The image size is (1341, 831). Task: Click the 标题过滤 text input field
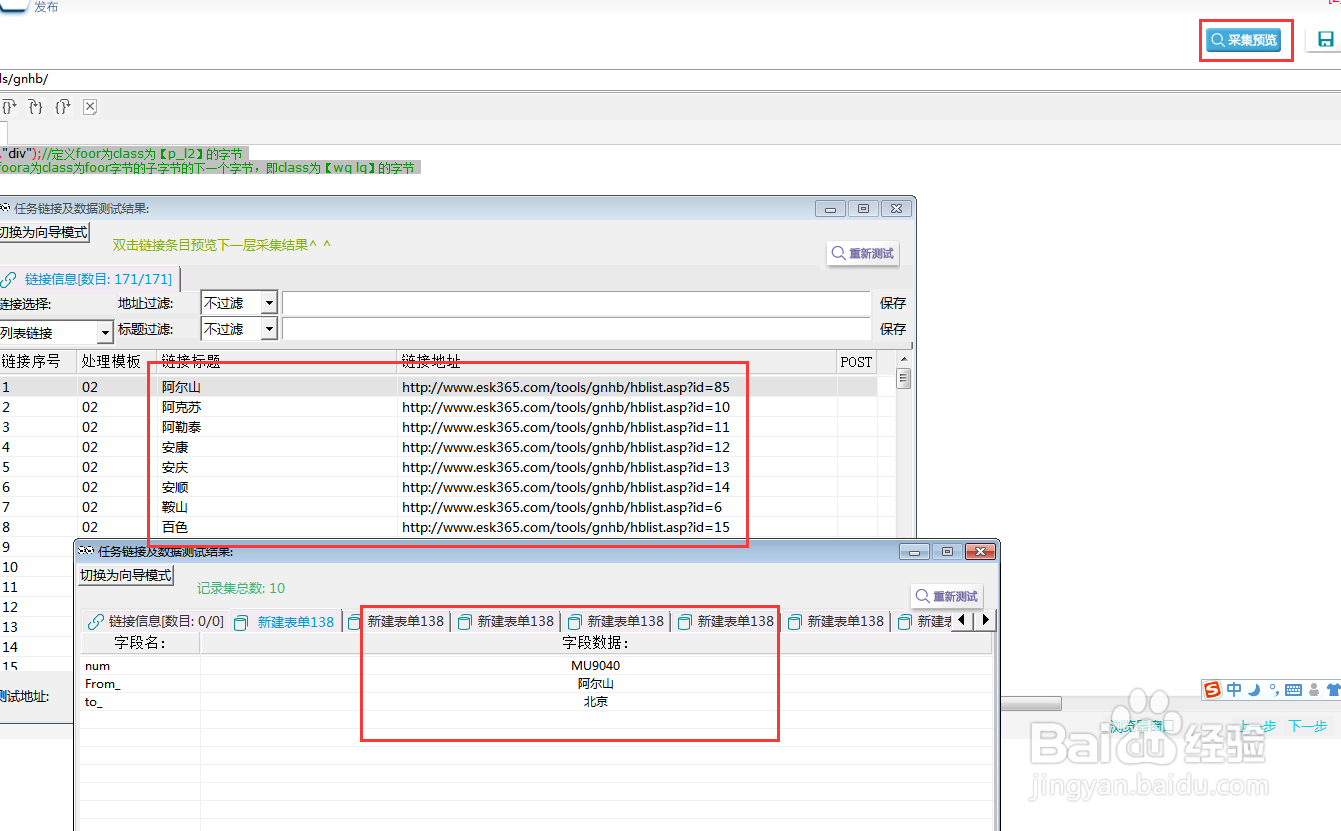tap(576, 328)
